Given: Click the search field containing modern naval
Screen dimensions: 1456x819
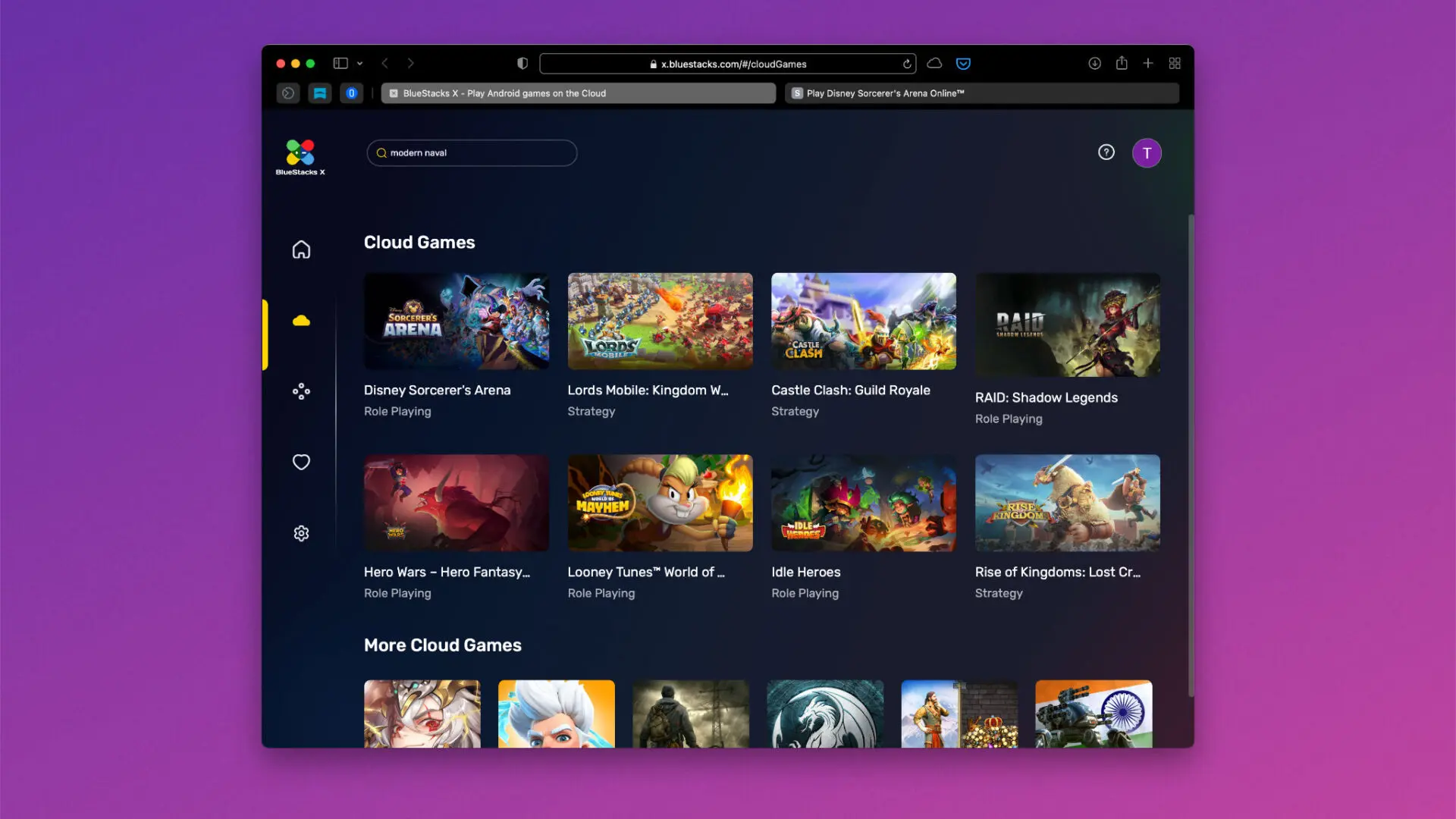Looking at the screenshot, I should (472, 152).
